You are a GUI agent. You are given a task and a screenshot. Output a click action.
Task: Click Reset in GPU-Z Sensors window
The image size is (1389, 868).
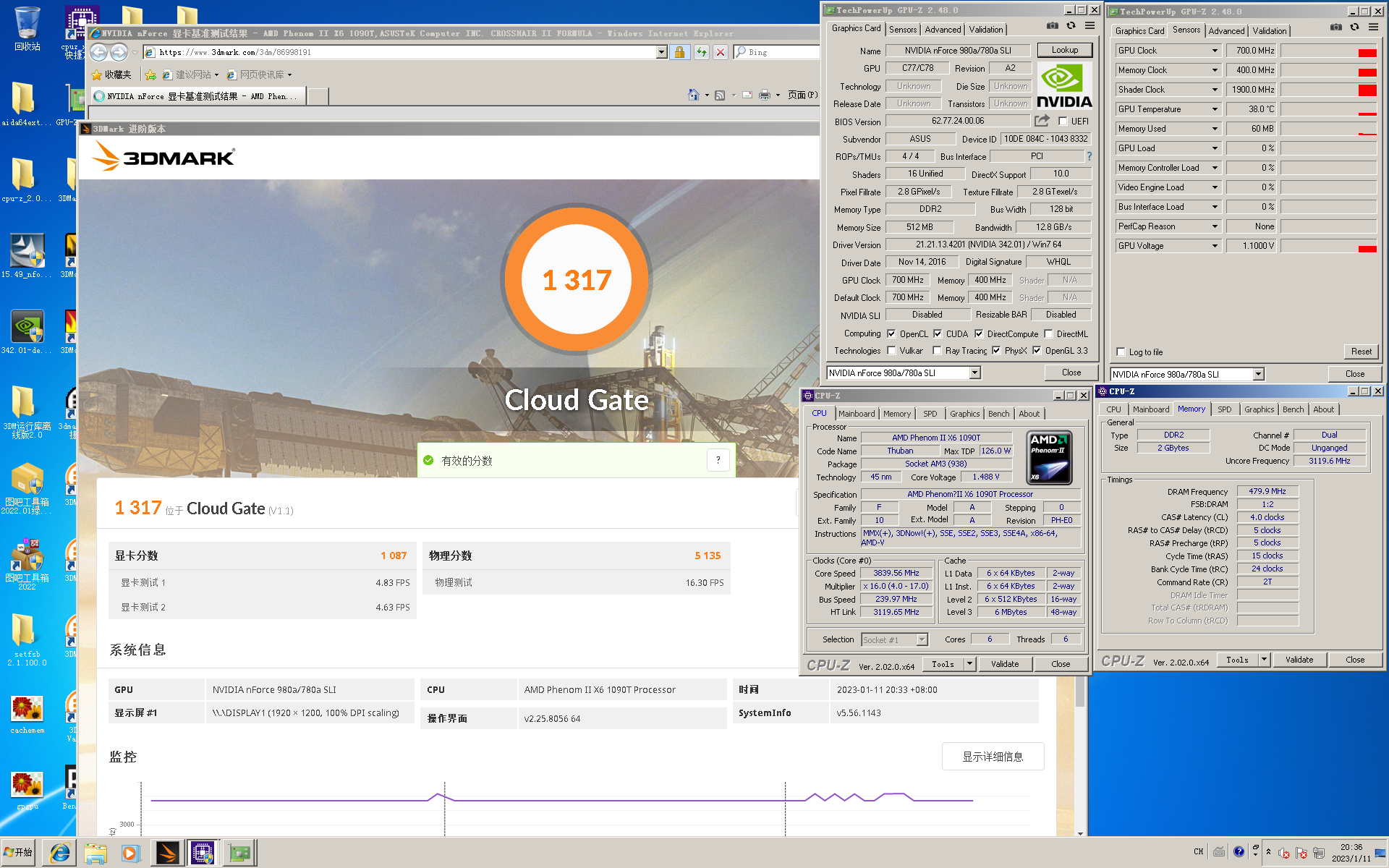click(1361, 352)
